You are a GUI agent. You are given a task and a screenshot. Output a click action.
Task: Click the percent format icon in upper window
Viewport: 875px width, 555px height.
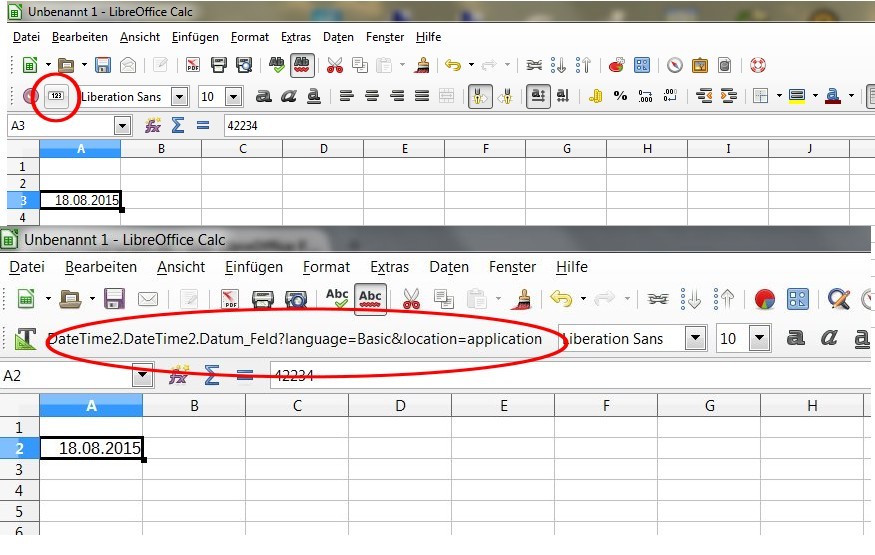click(620, 96)
